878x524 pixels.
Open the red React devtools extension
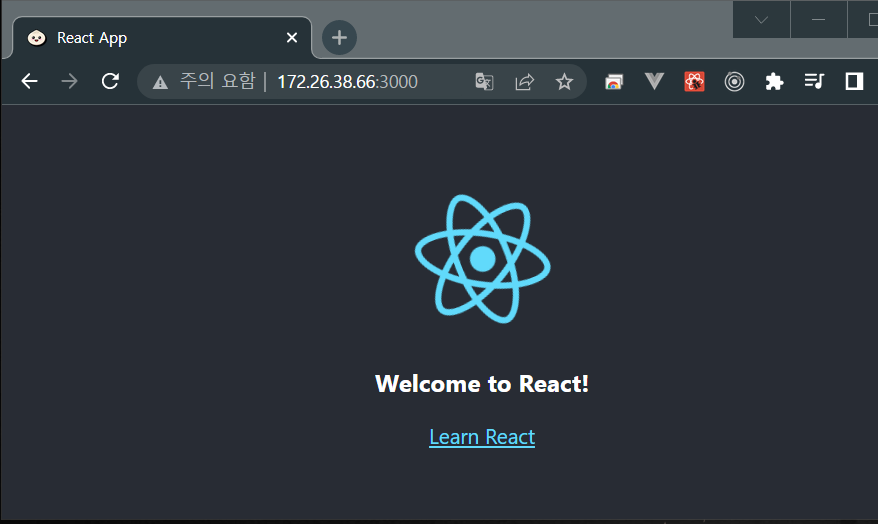click(x=694, y=82)
